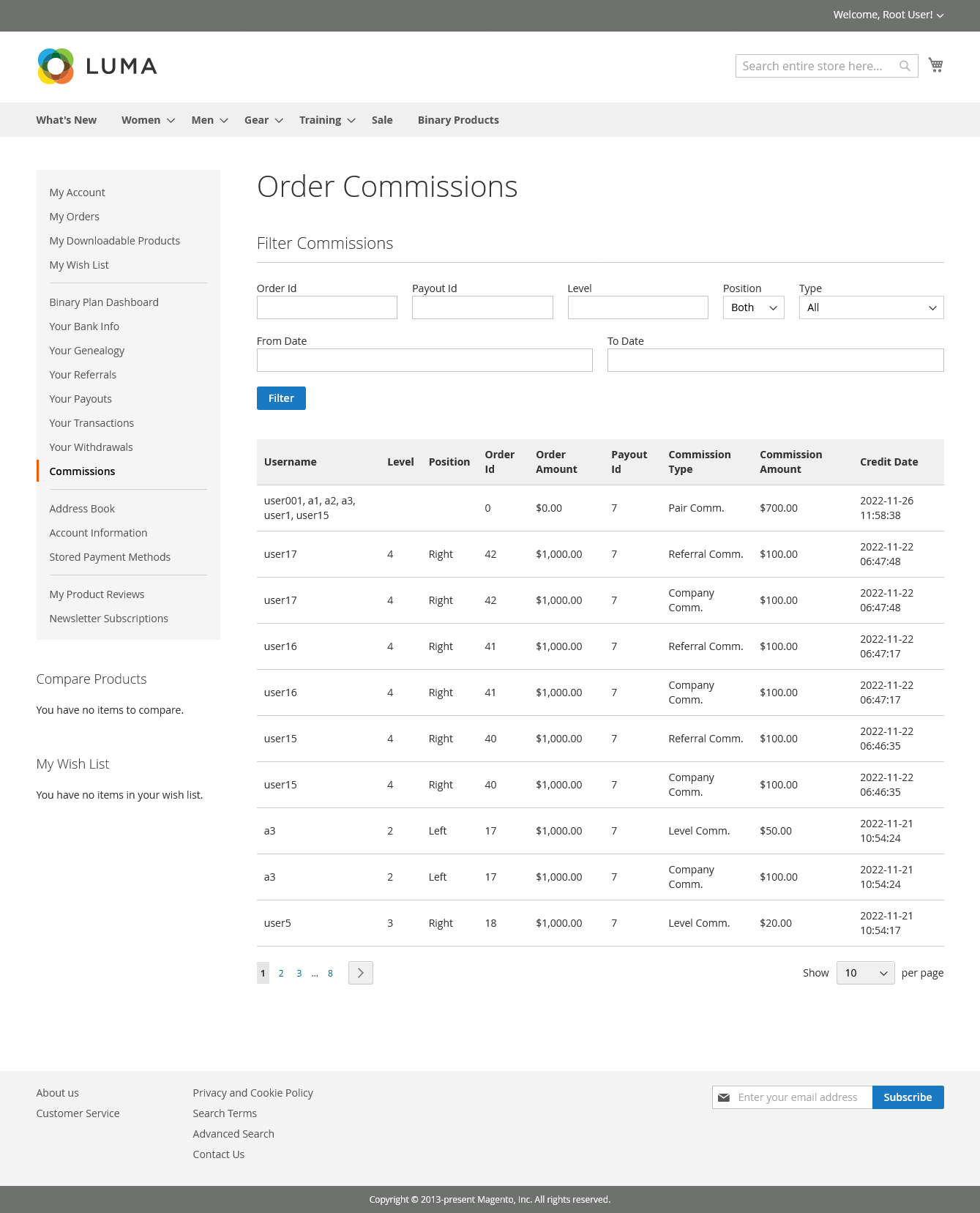Click the From Date field
Viewport: 980px width, 1213px height.
click(424, 360)
